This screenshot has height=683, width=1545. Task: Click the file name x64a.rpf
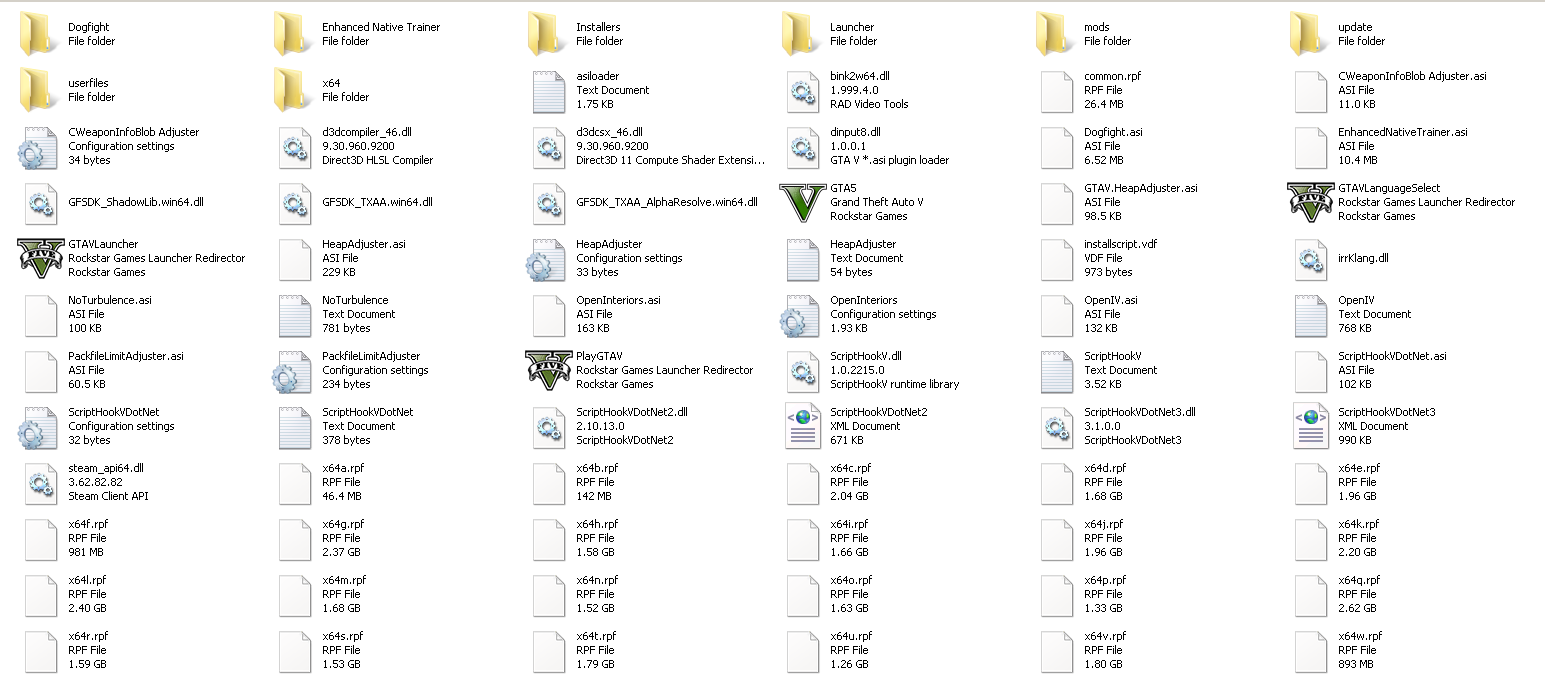(343, 468)
